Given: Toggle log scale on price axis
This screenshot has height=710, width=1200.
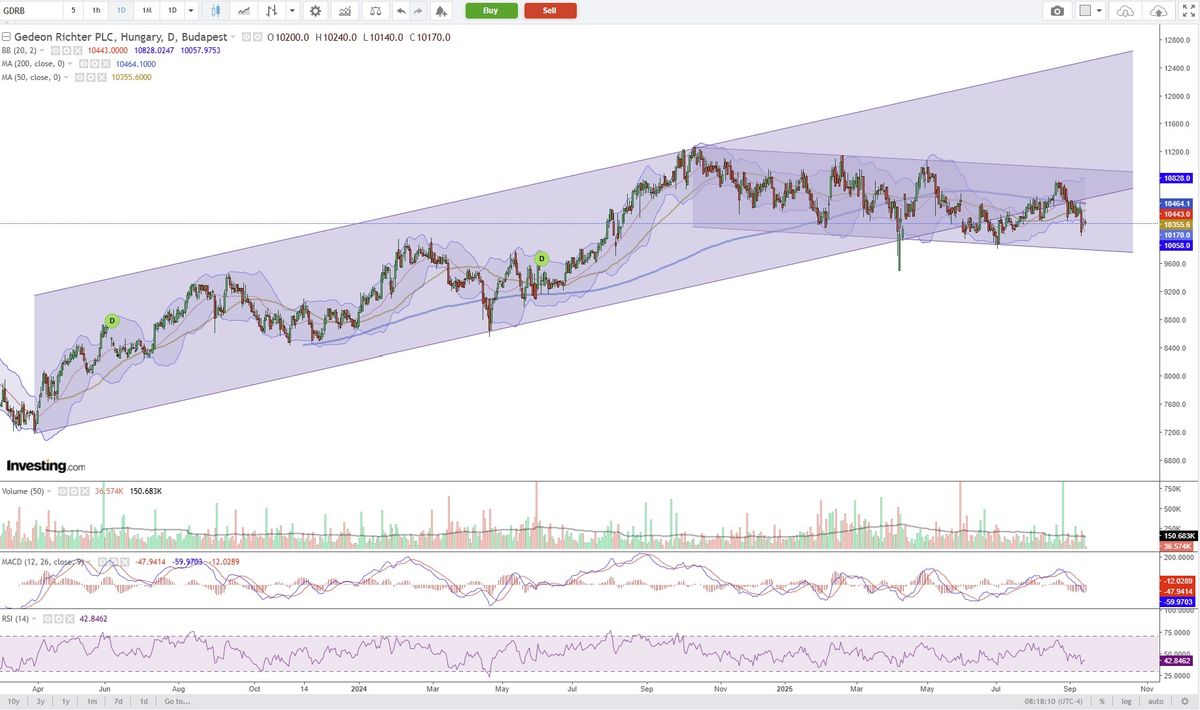Looking at the screenshot, I should [1128, 702].
